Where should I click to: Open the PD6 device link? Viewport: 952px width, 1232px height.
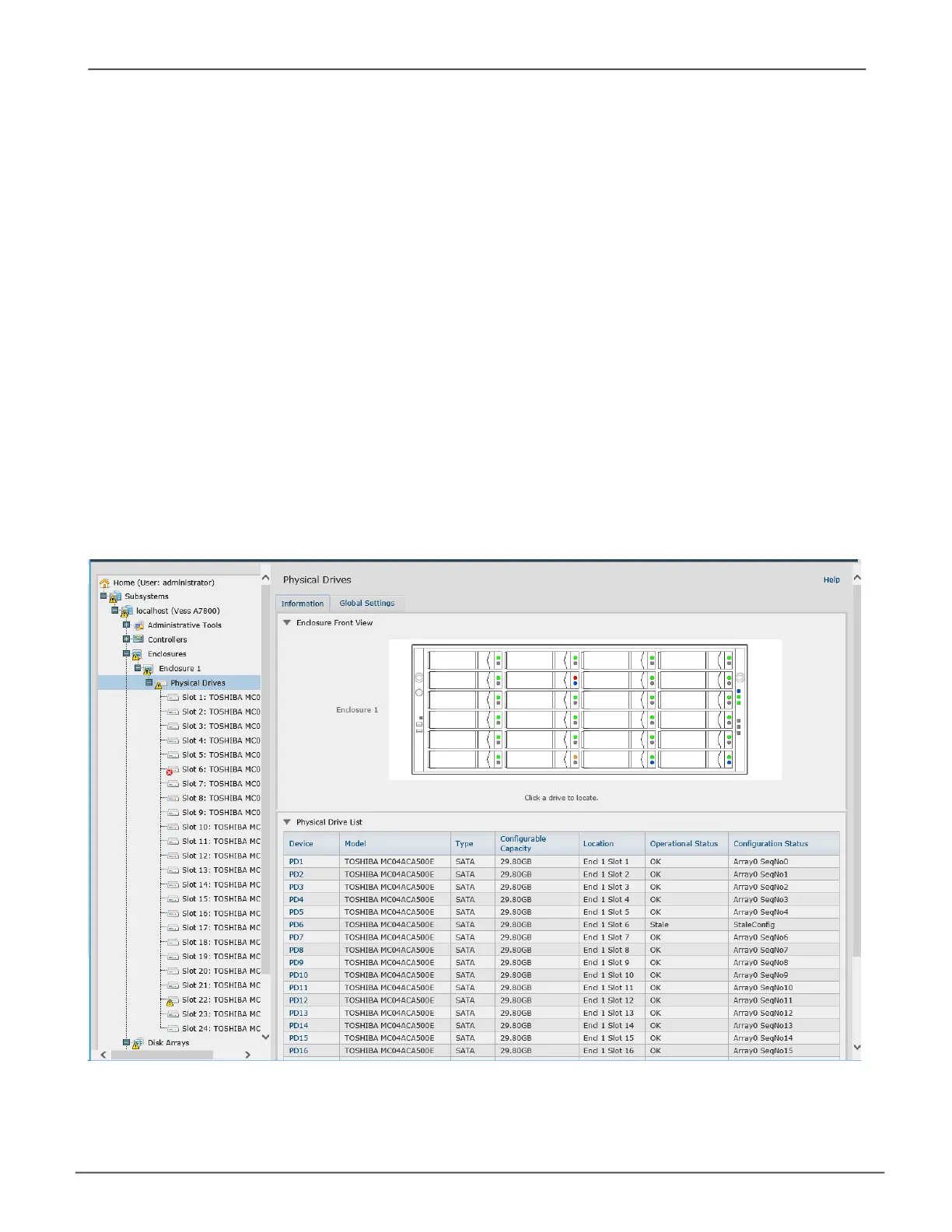296,925
